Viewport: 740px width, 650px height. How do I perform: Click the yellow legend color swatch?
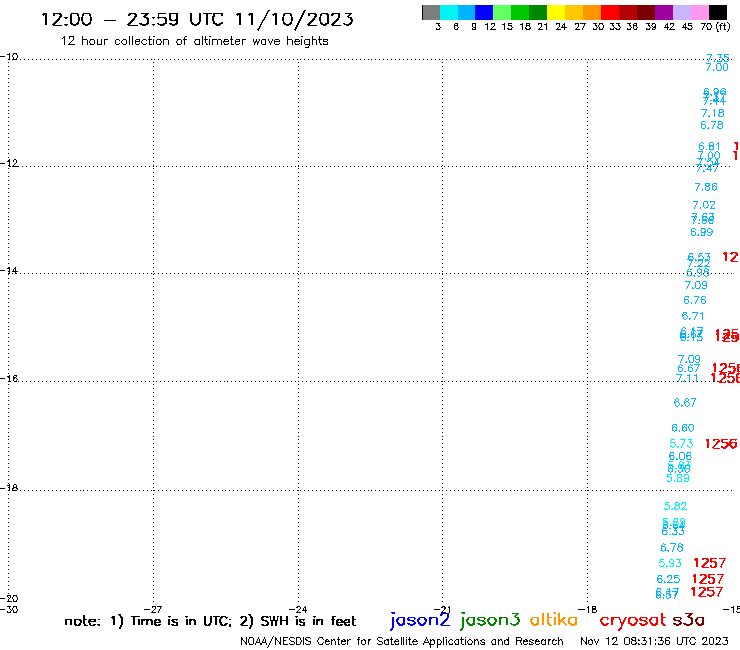click(x=556, y=12)
